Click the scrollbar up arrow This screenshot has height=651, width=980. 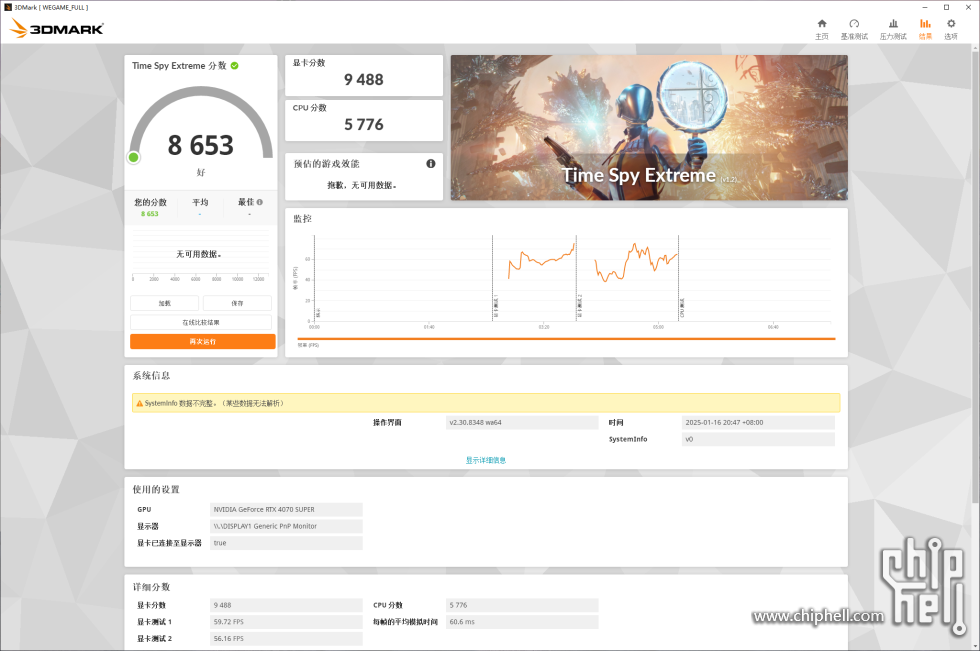(x=974, y=49)
